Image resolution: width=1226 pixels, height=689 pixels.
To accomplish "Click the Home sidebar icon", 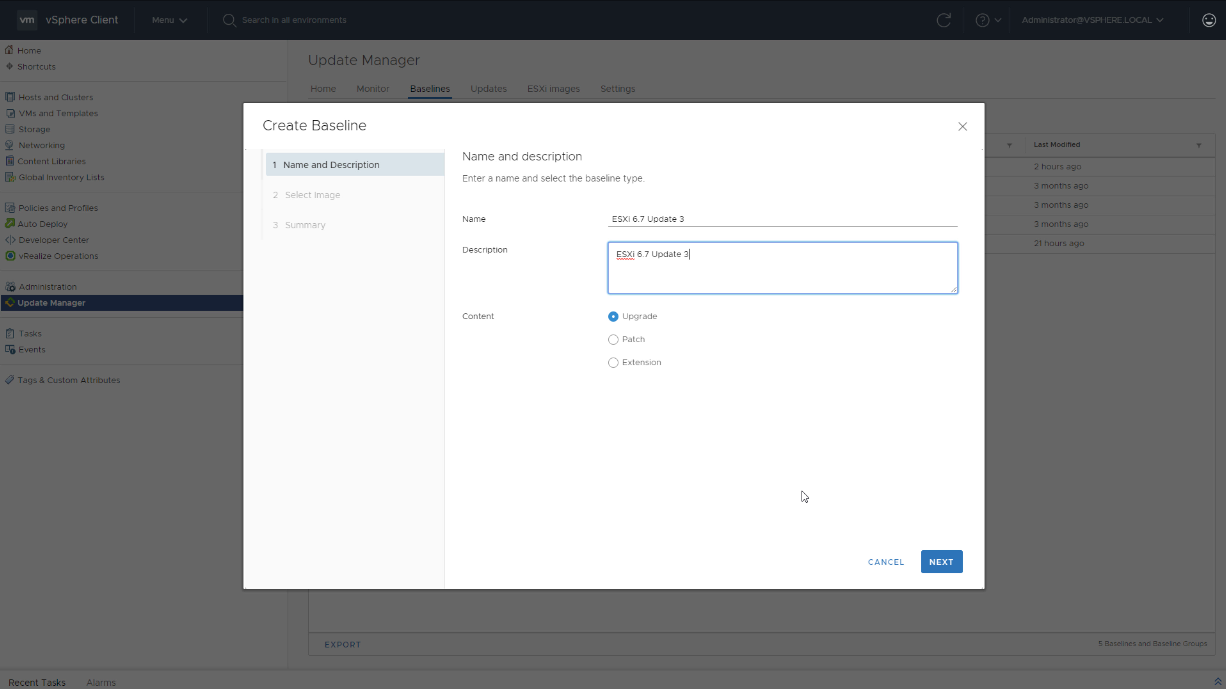I will [9, 51].
